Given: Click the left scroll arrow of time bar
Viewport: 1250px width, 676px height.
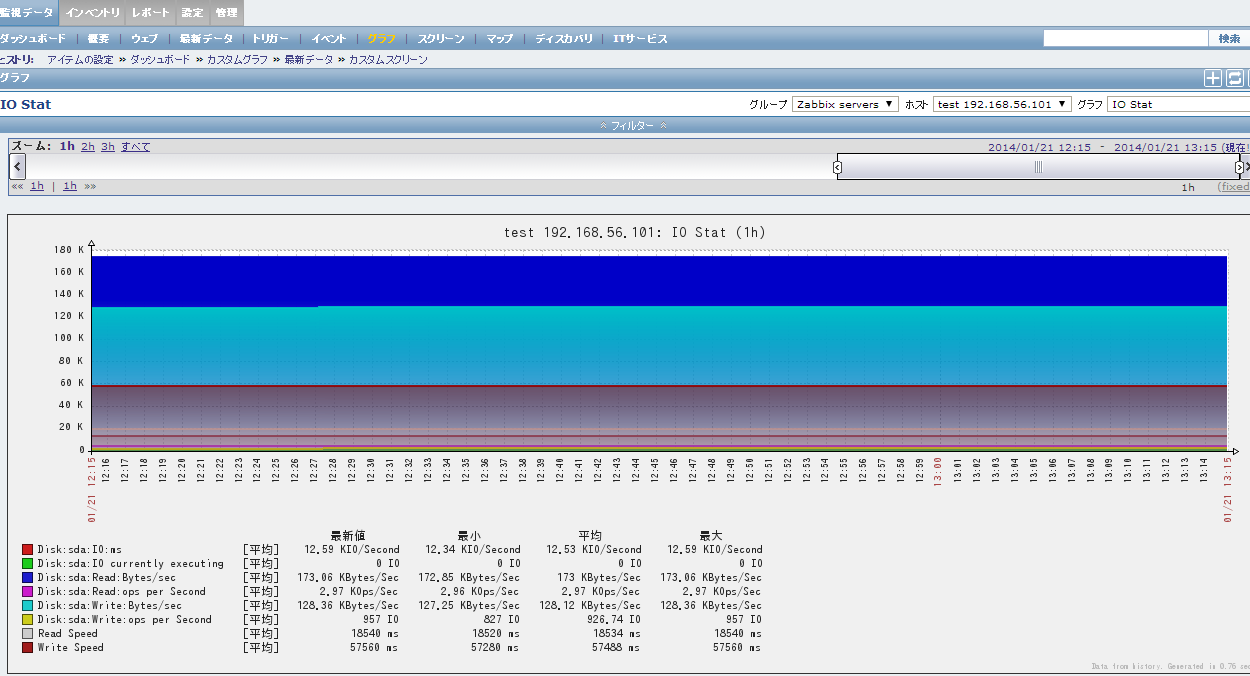Looking at the screenshot, I should [x=17, y=166].
